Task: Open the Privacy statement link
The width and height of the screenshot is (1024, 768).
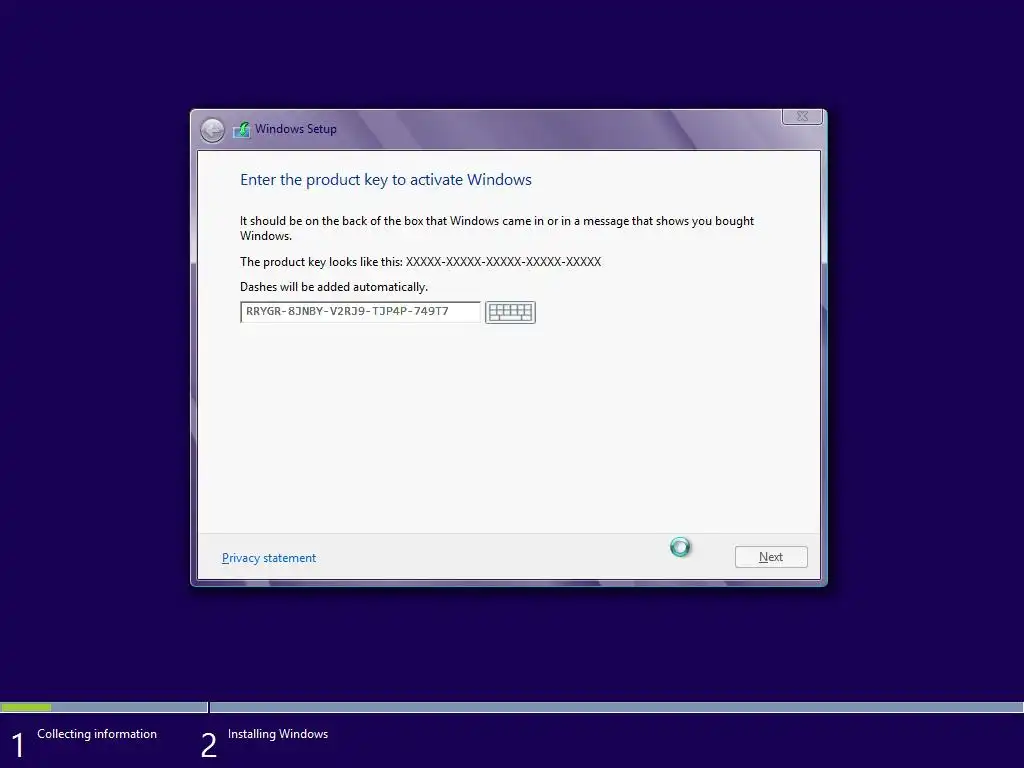Action: (269, 558)
